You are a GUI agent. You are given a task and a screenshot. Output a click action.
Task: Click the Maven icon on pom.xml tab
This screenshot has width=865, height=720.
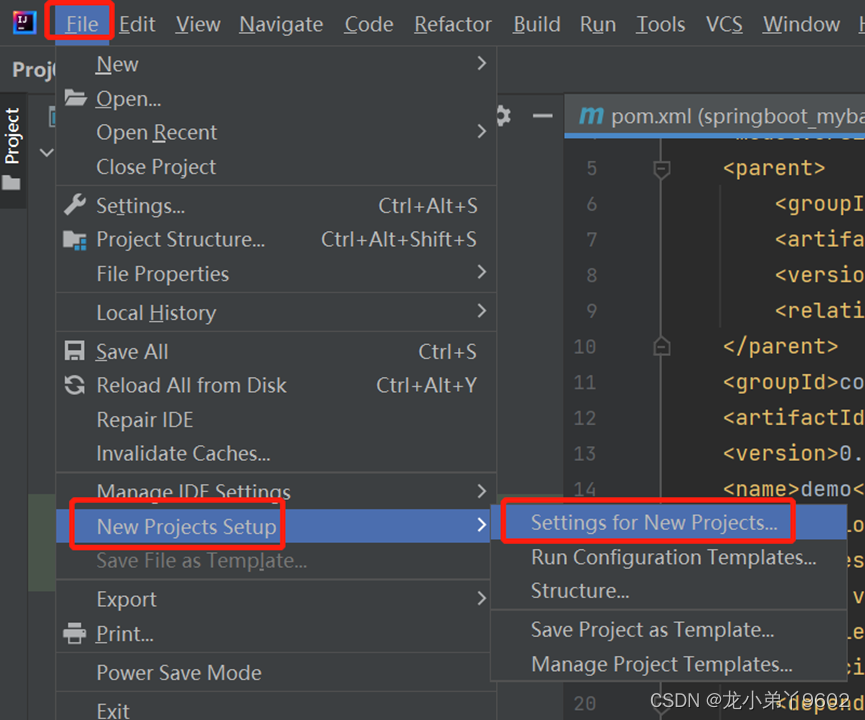pos(591,116)
